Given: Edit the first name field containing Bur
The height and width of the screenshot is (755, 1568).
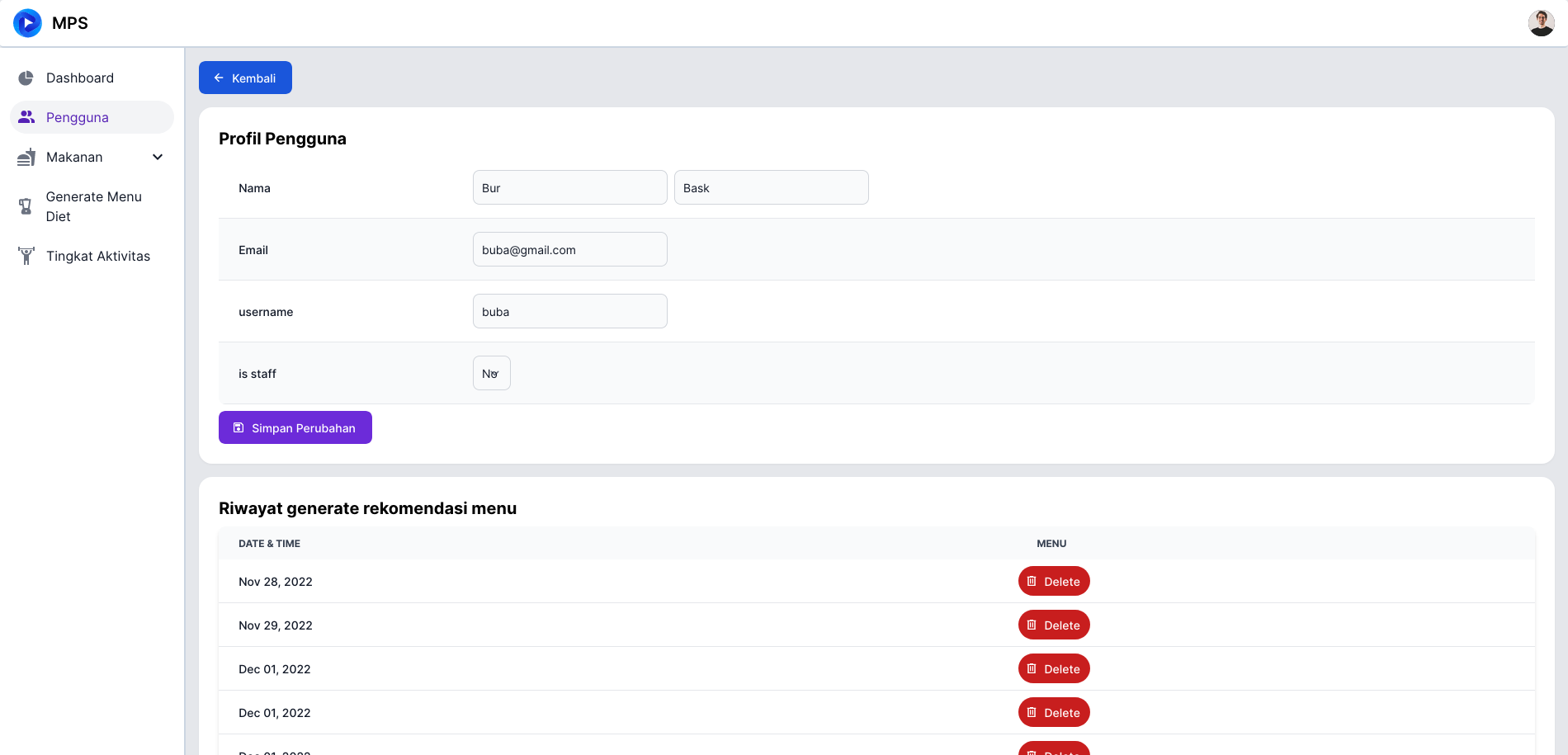Looking at the screenshot, I should coord(570,187).
